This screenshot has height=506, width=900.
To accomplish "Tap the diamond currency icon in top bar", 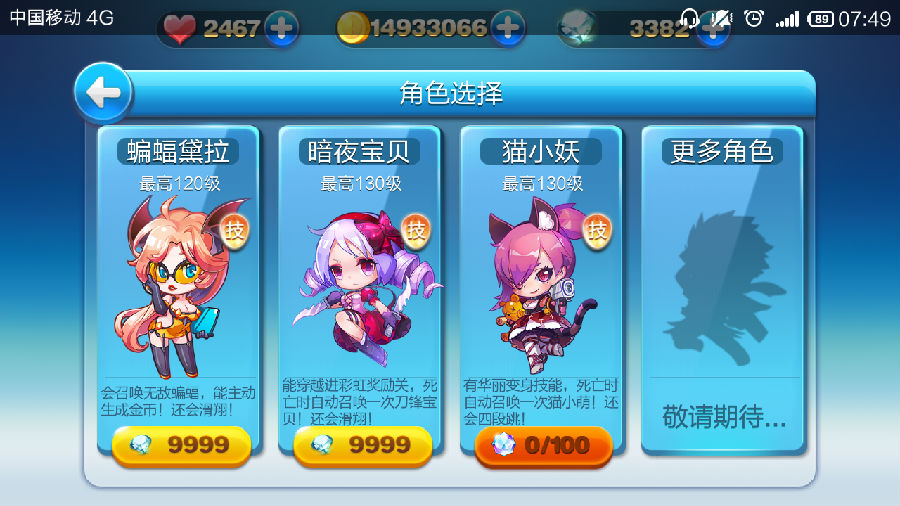I will pos(577,28).
